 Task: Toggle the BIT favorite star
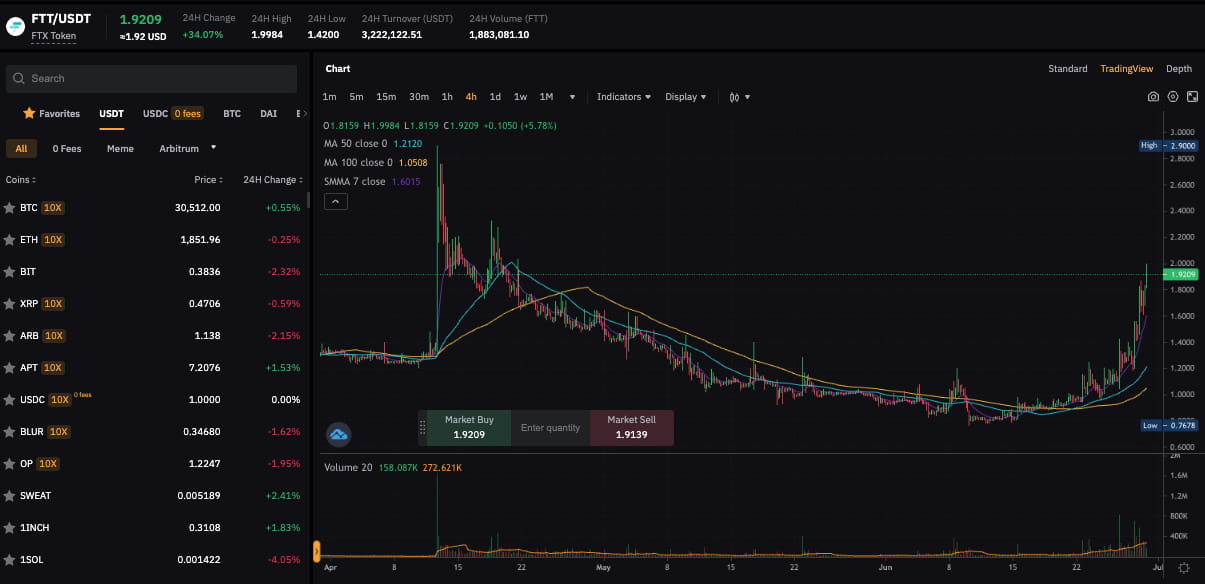(x=10, y=272)
